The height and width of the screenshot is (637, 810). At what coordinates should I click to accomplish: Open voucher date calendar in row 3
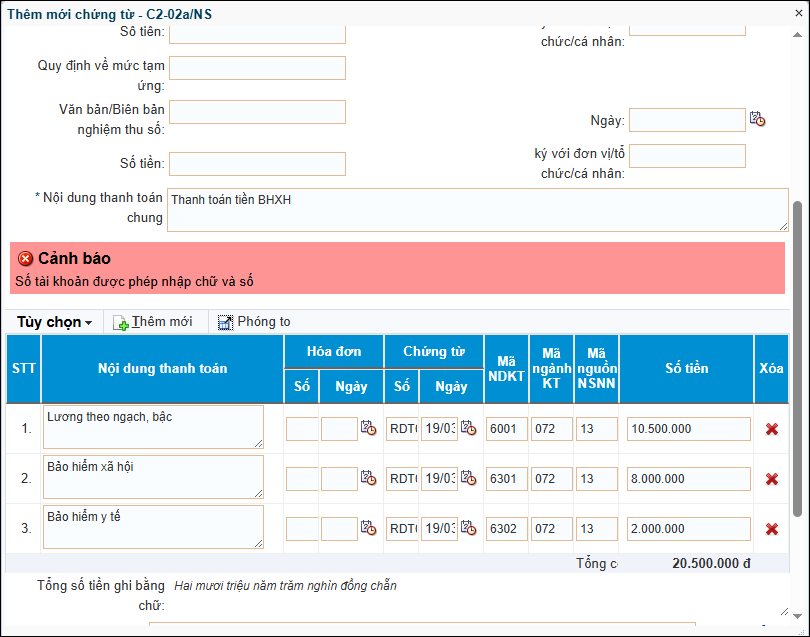468,528
